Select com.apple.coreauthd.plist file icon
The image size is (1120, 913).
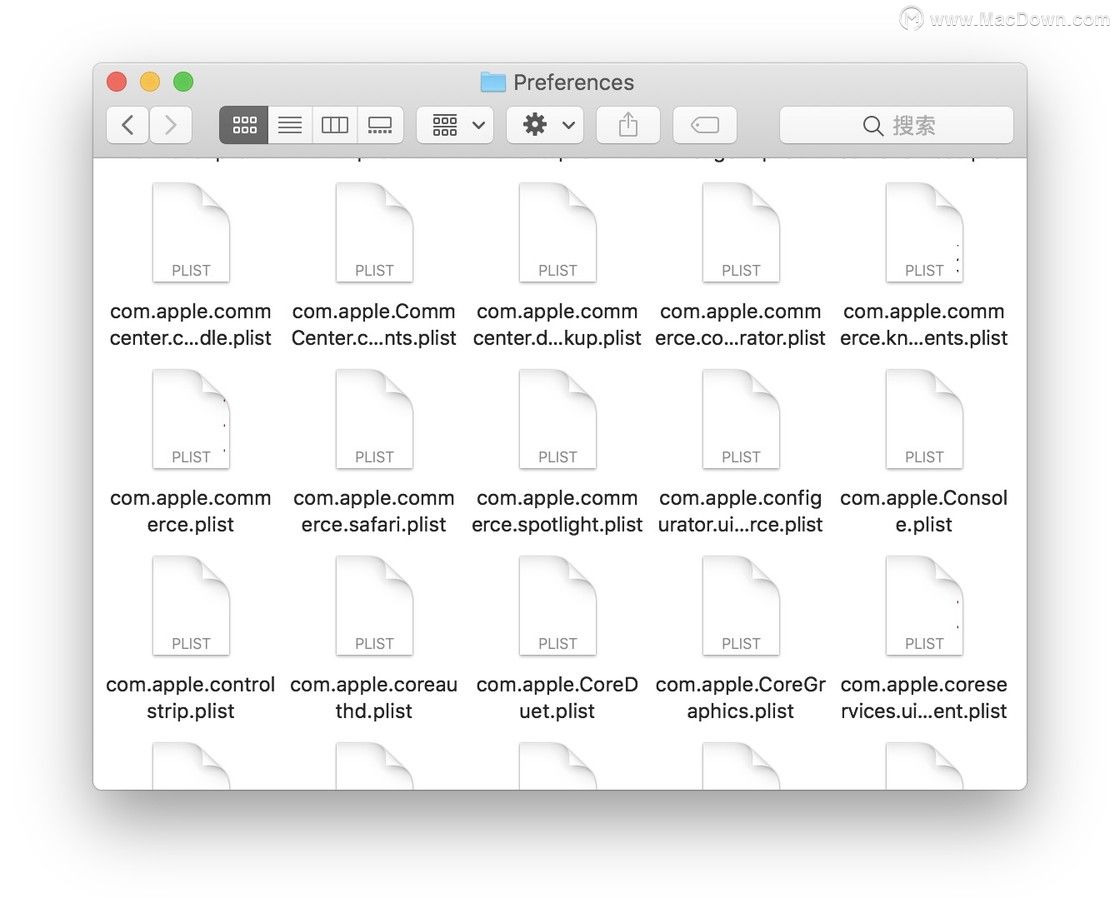click(x=374, y=605)
